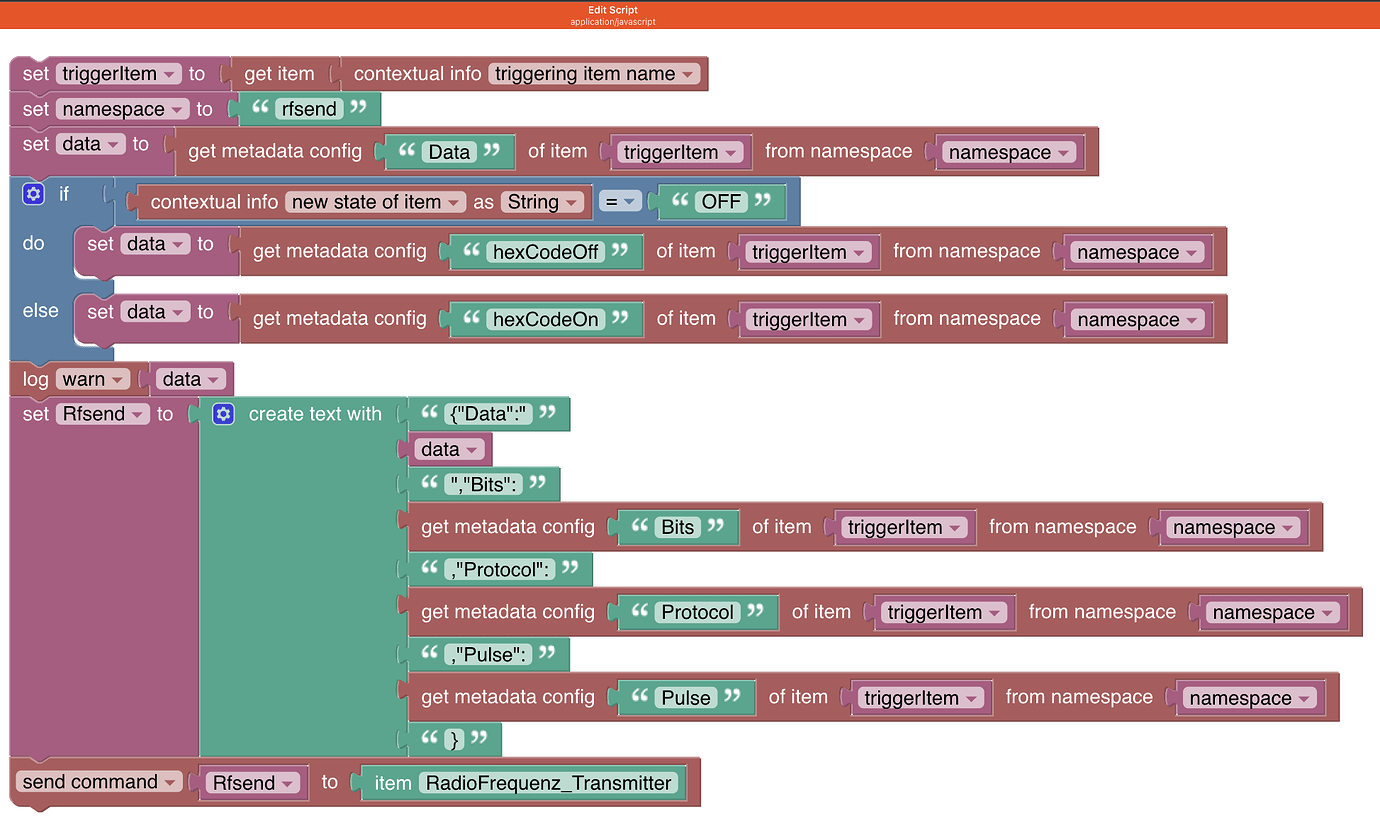Open the 'send command' dropdown at the bottom
1380x822 pixels.
99,781
